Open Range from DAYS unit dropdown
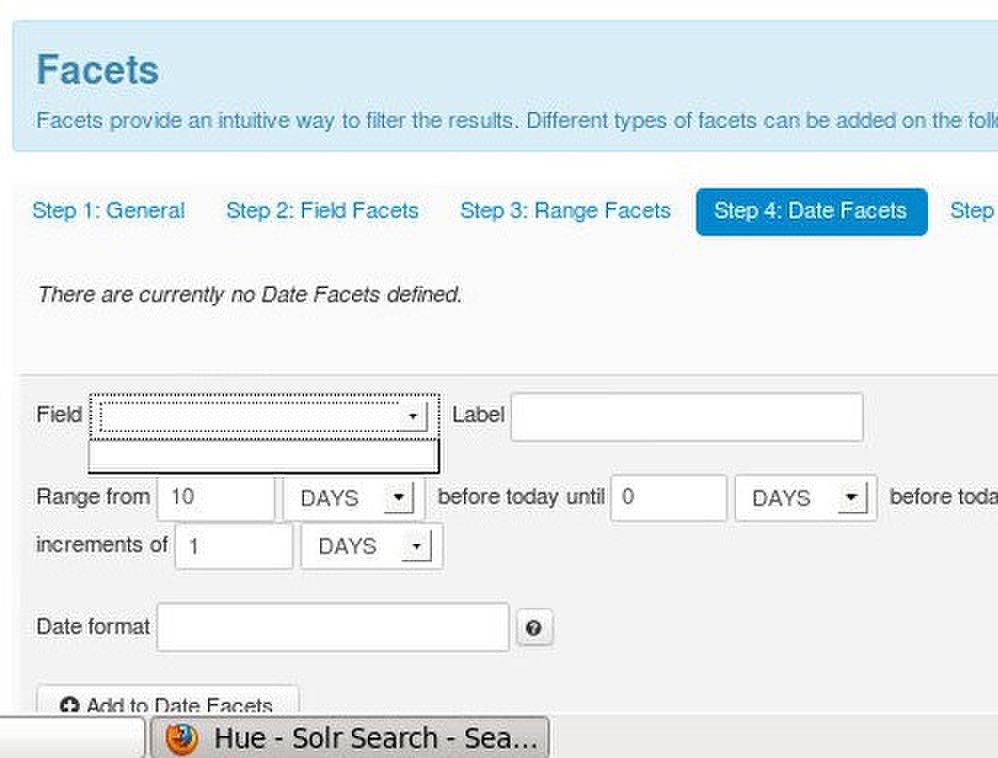The width and height of the screenshot is (998, 758). (x=354, y=498)
